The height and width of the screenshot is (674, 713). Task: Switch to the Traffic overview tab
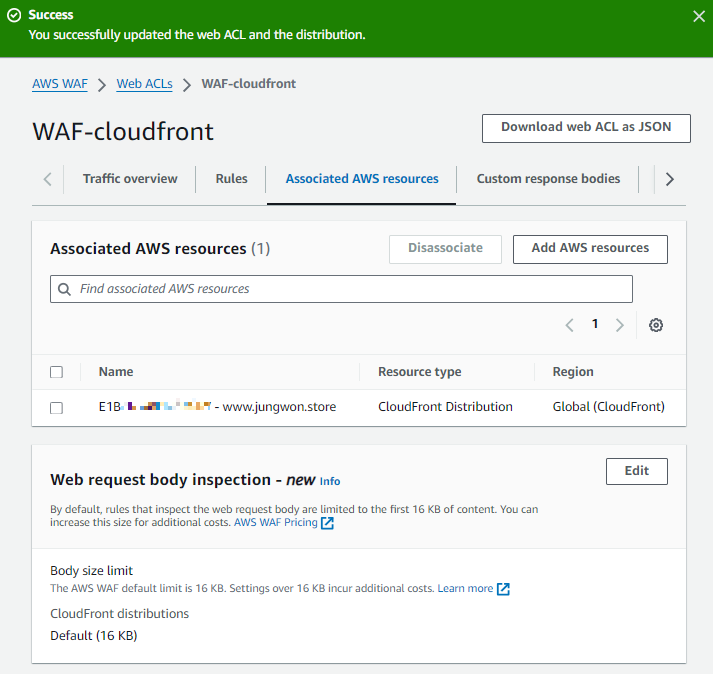point(130,179)
